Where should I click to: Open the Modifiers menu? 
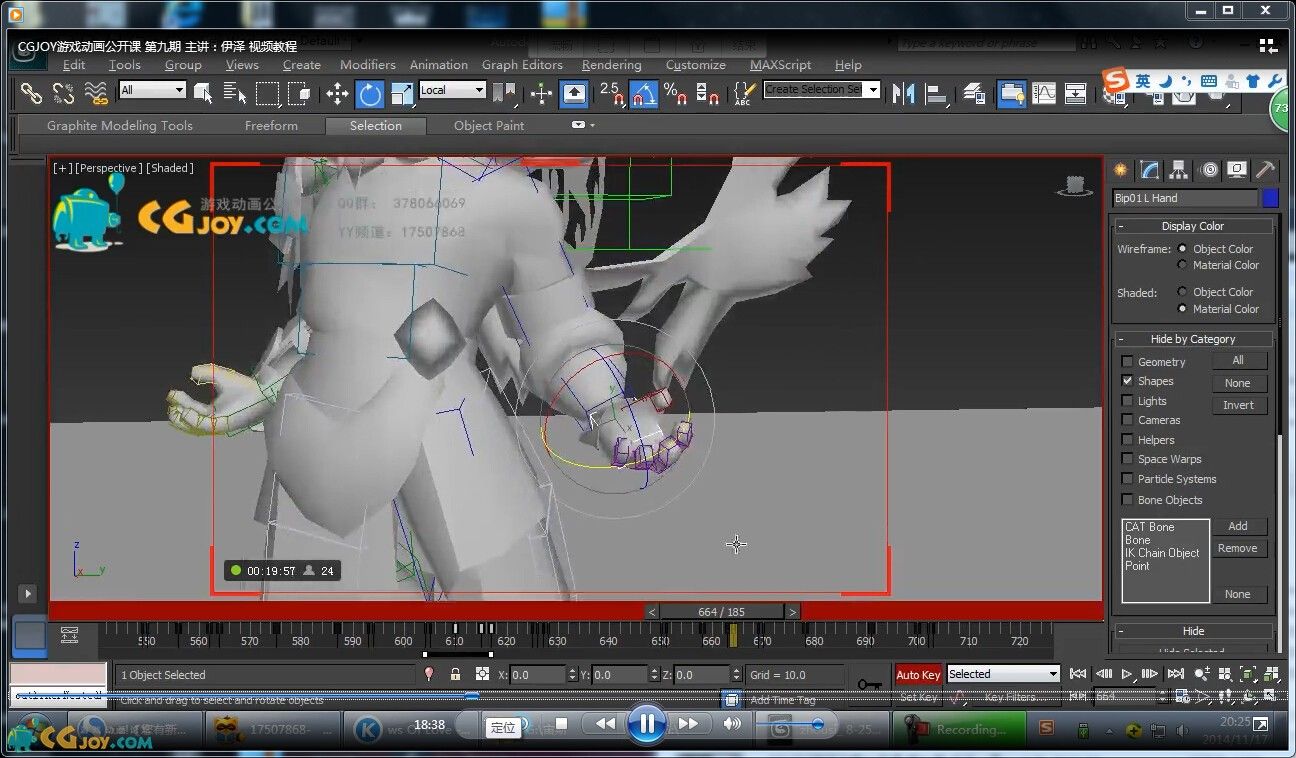coord(368,65)
